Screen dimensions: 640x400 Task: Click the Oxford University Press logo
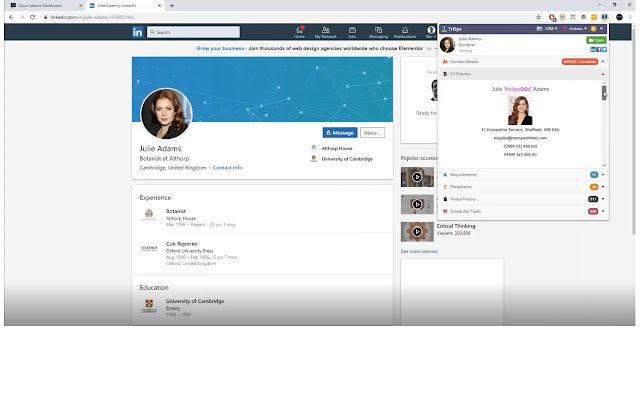click(149, 248)
